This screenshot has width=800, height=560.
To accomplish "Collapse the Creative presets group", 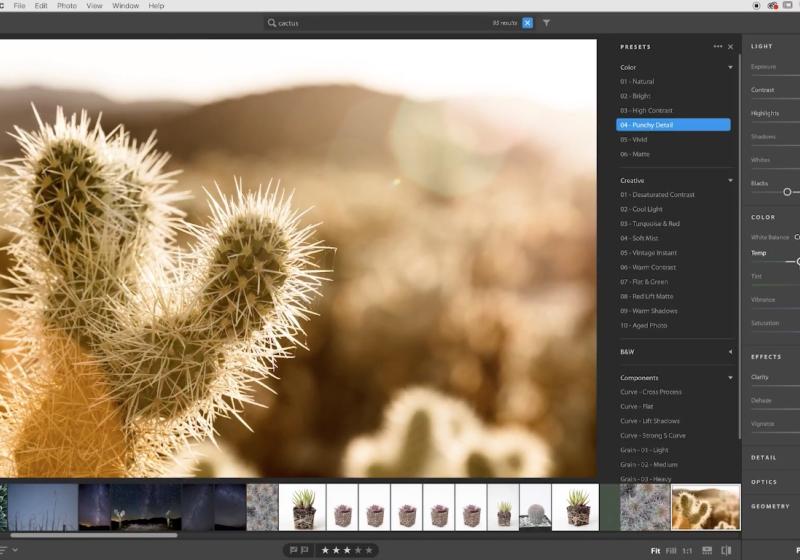I will pyautogui.click(x=730, y=181).
